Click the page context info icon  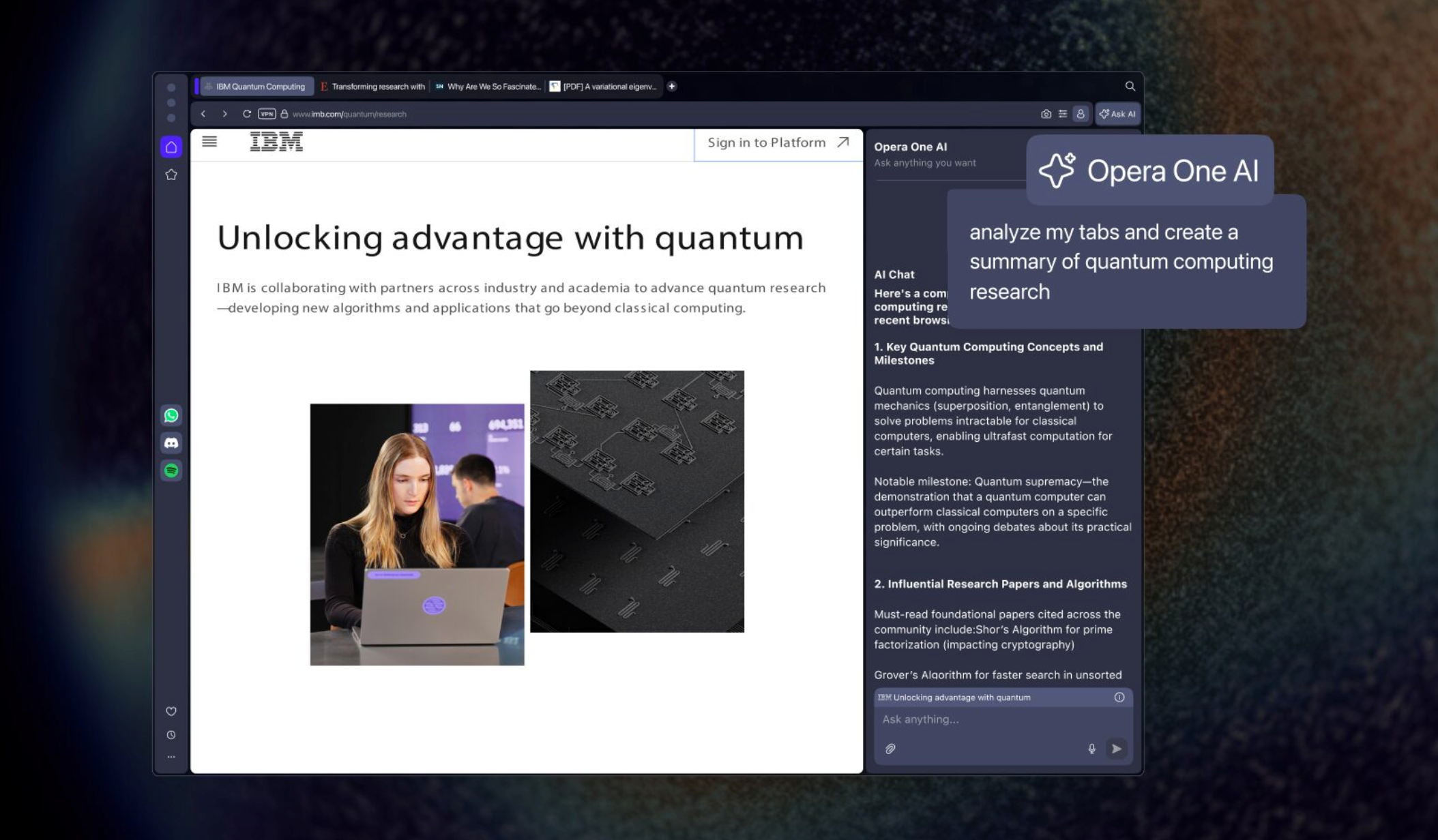click(x=1119, y=697)
